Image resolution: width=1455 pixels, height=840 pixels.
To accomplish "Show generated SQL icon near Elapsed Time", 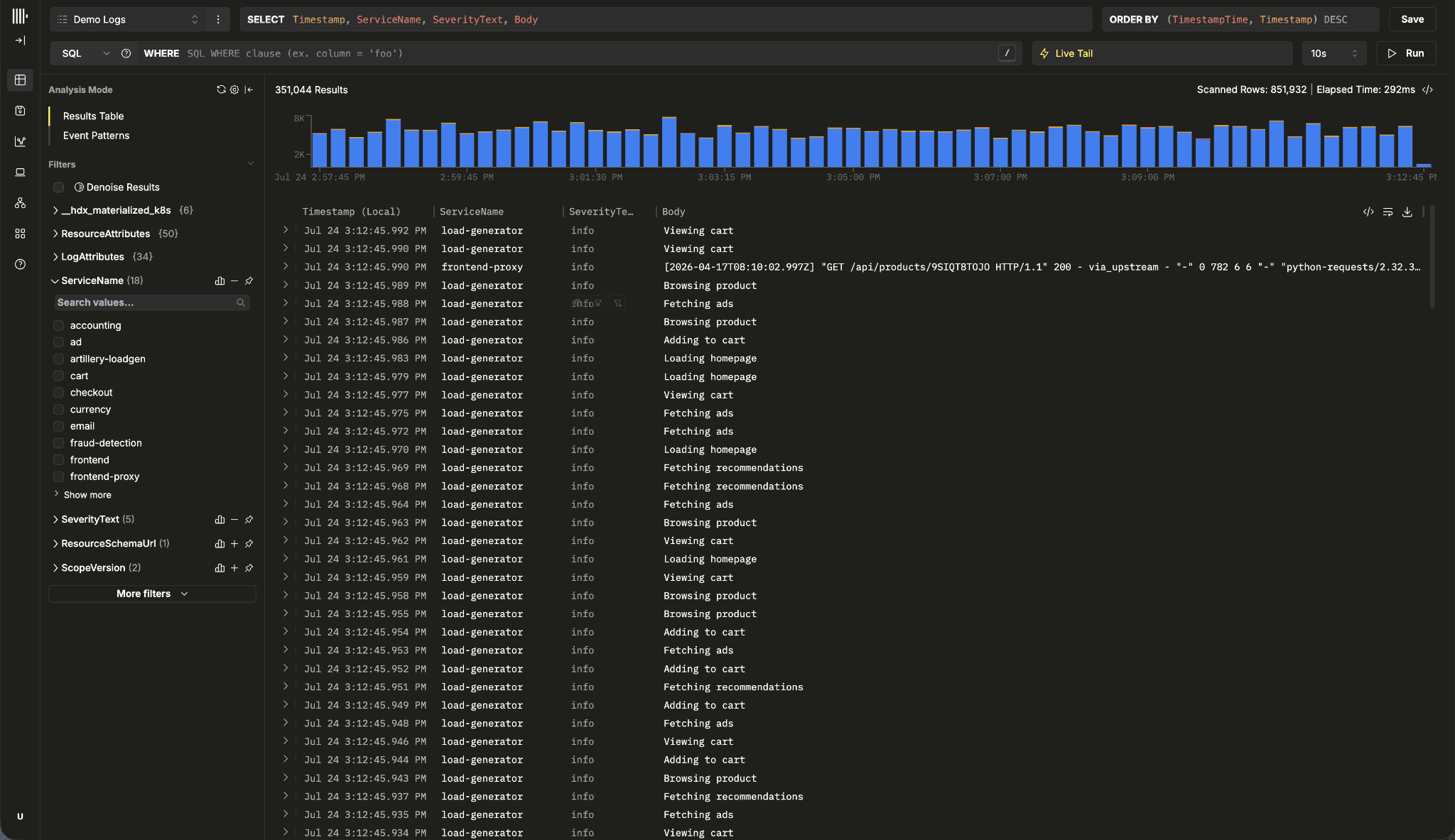I will pos(1427,89).
